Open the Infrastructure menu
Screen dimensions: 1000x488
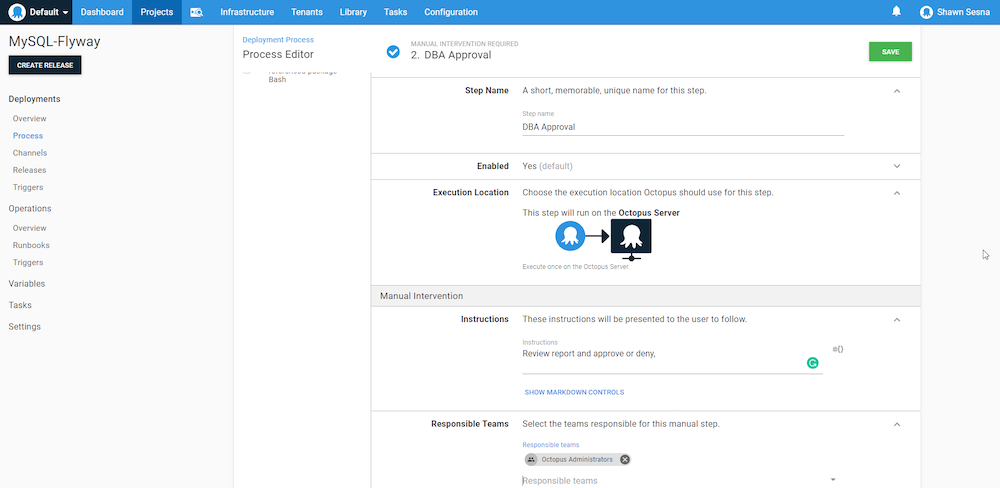tap(247, 12)
